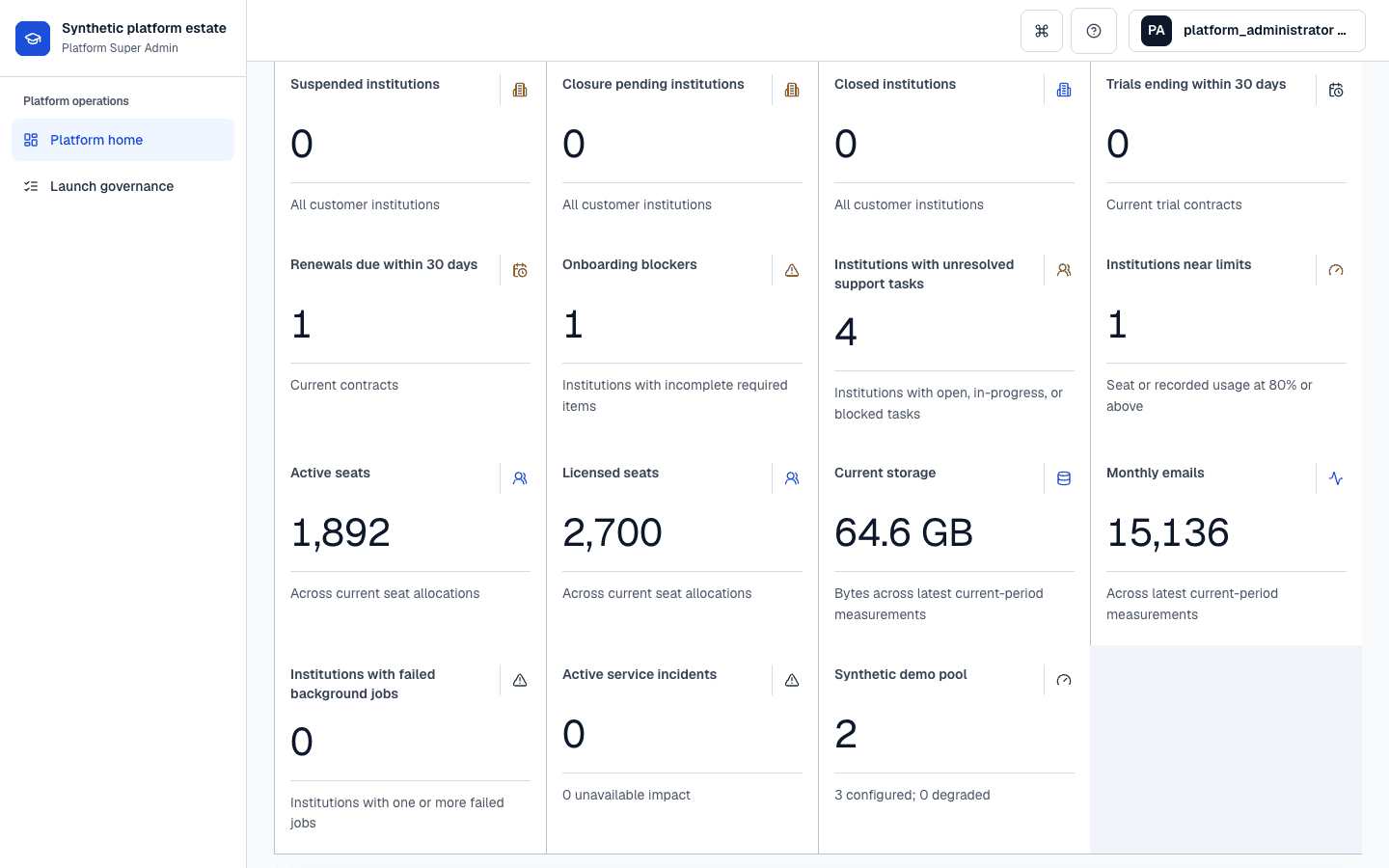Click 'Synthetic platform estate' header title
Screen dimensions: 1389x868
tap(144, 28)
